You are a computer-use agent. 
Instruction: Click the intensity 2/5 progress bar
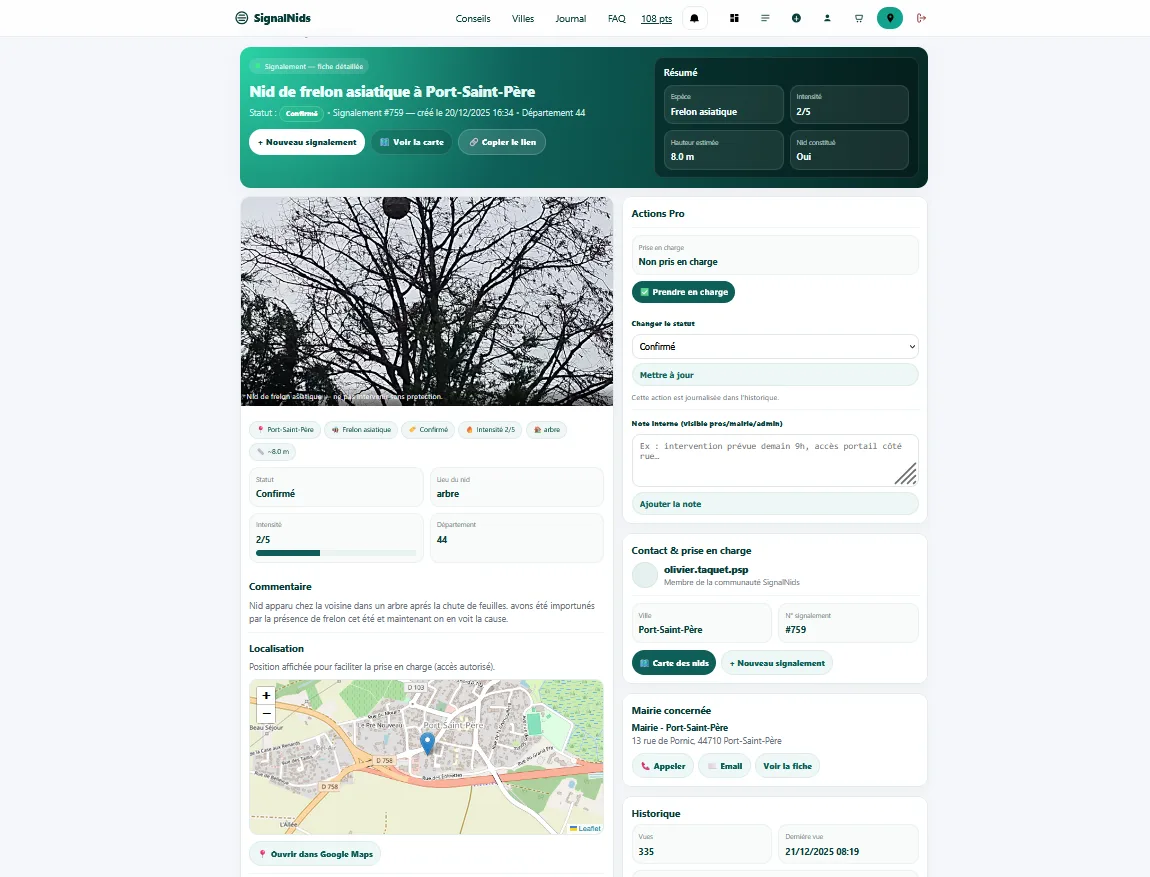click(x=336, y=552)
